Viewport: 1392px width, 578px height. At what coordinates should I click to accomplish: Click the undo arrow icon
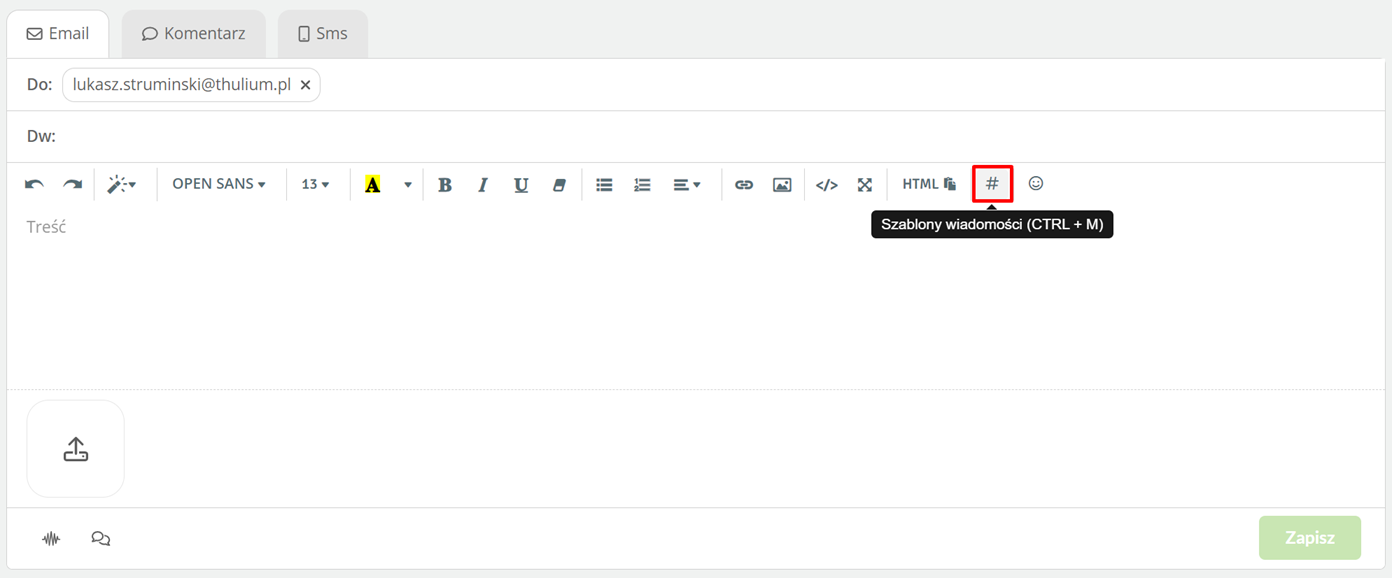(35, 184)
